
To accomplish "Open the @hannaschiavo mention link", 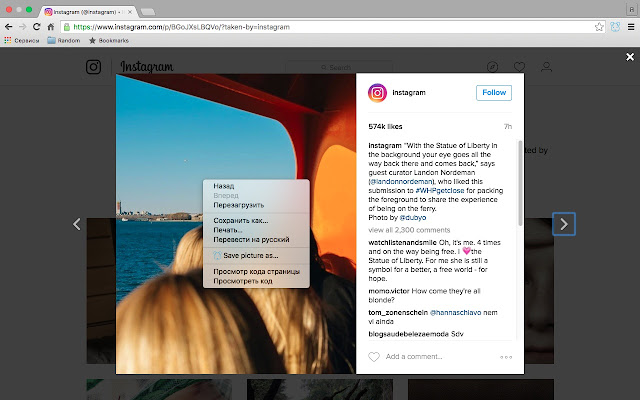I will point(456,313).
